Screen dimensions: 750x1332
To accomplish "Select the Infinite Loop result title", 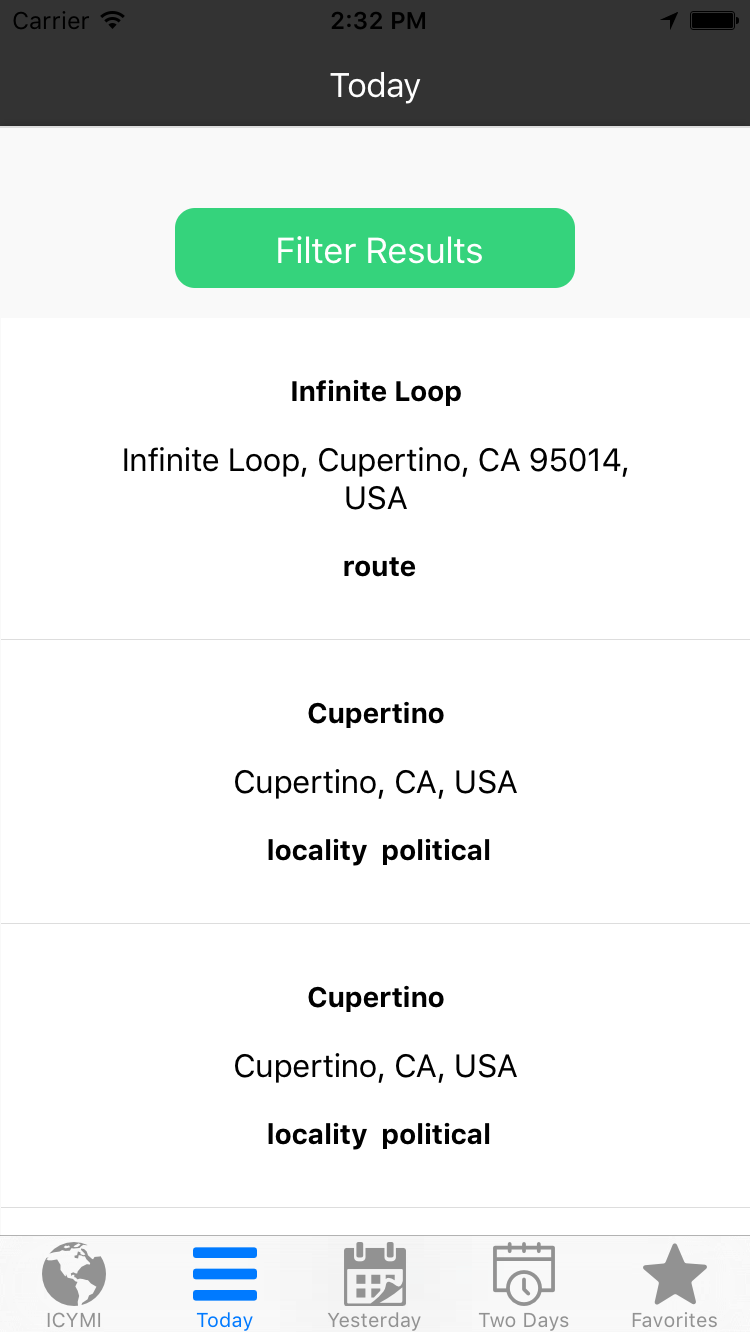I will click(376, 392).
